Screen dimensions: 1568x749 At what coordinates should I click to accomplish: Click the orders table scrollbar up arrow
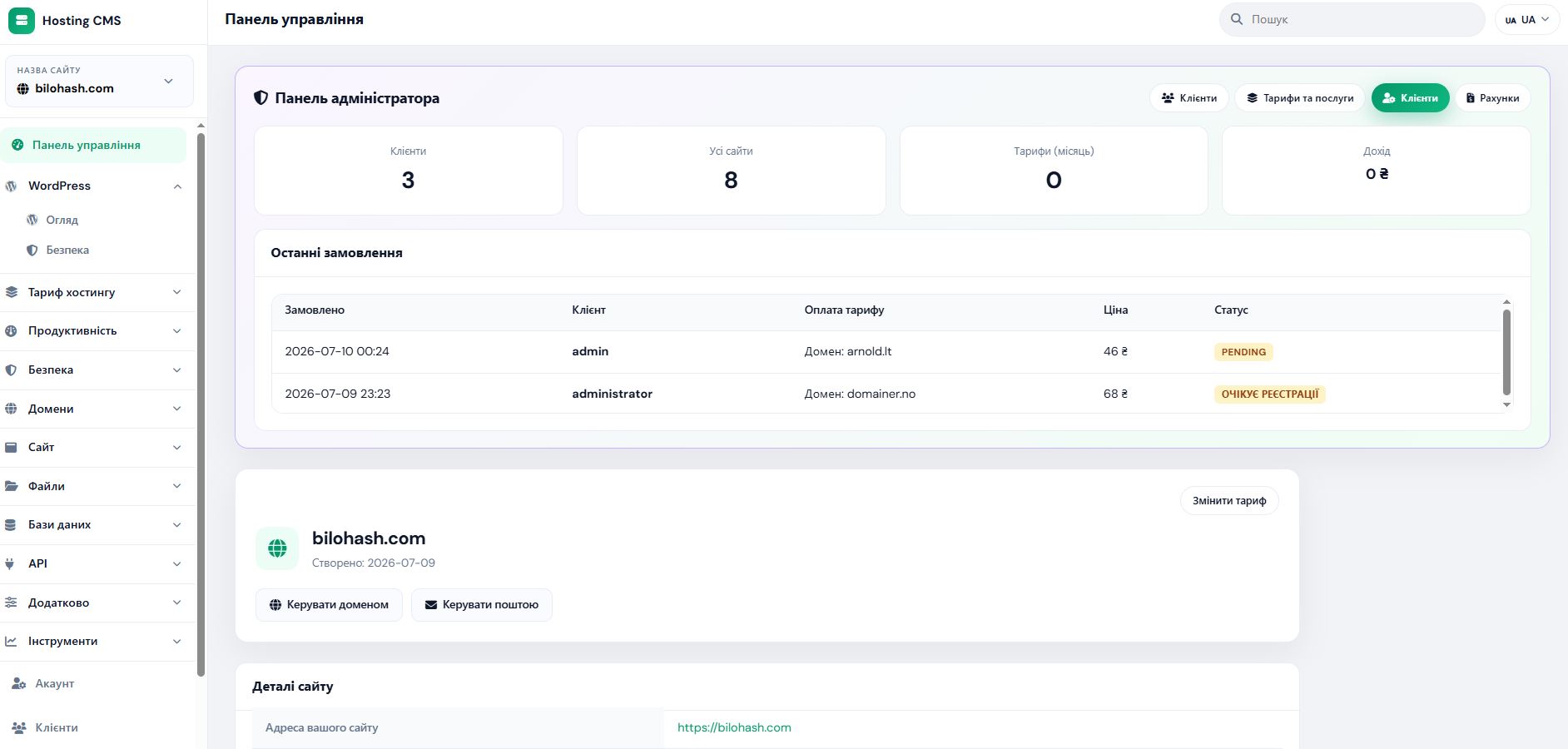(x=1506, y=302)
